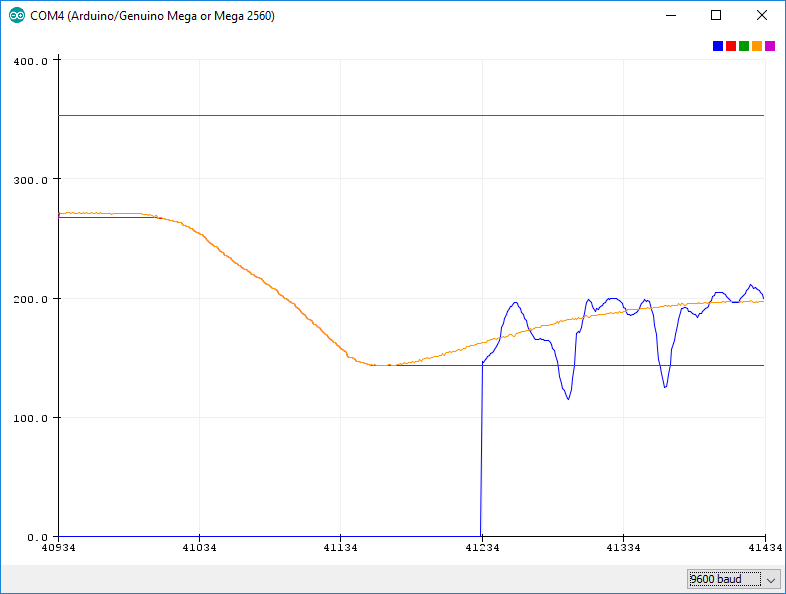Click the COM4 window title text
This screenshot has height=594, width=786.
click(x=152, y=16)
